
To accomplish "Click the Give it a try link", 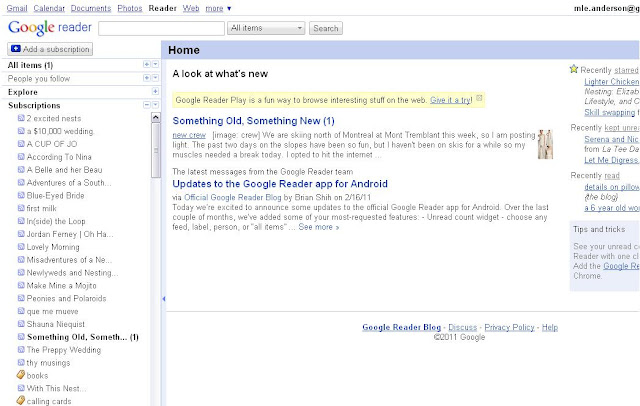I will 451,100.
